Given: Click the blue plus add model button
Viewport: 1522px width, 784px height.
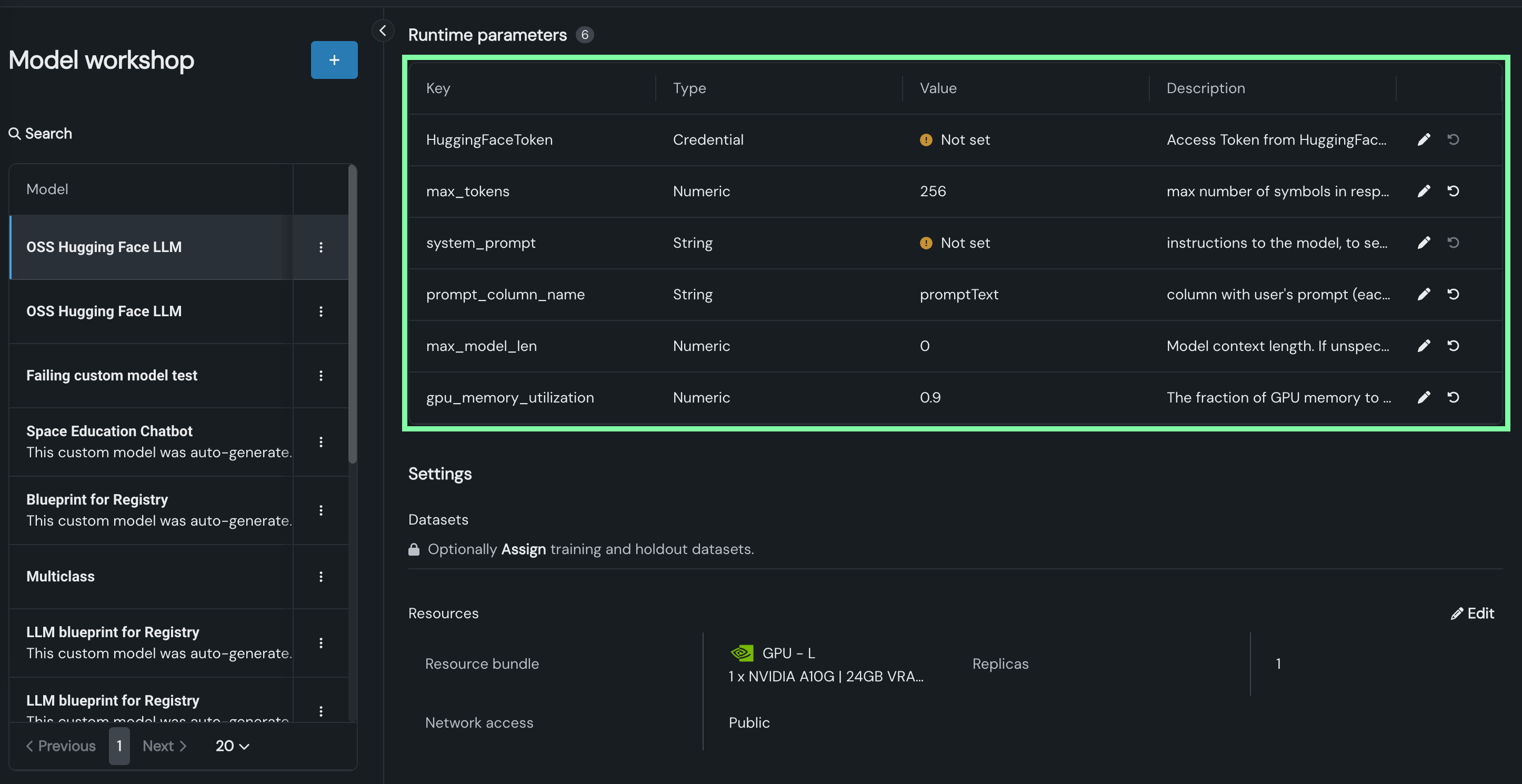Looking at the screenshot, I should [x=334, y=59].
